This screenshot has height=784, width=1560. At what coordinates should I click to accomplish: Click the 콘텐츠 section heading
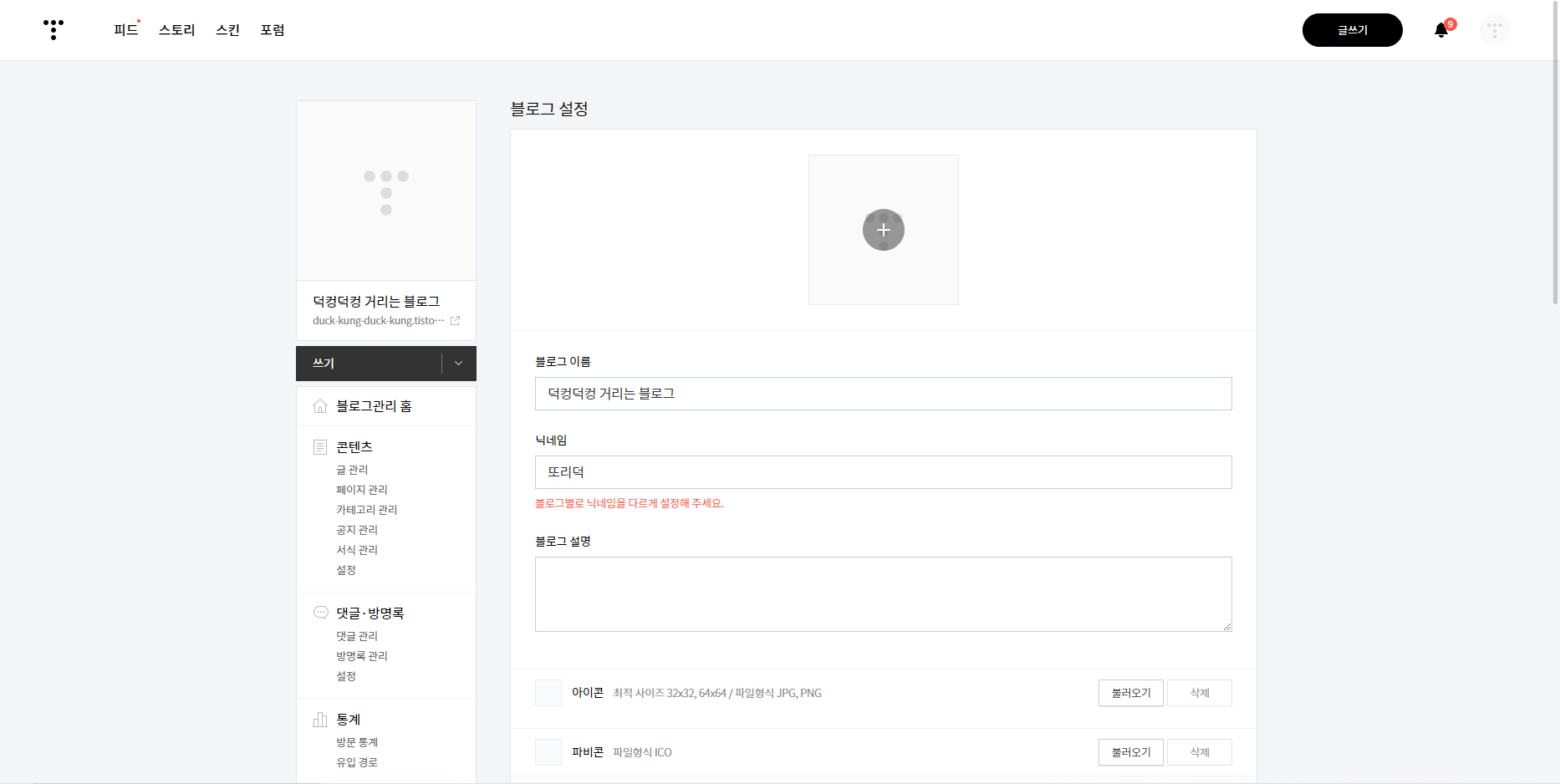point(354,447)
